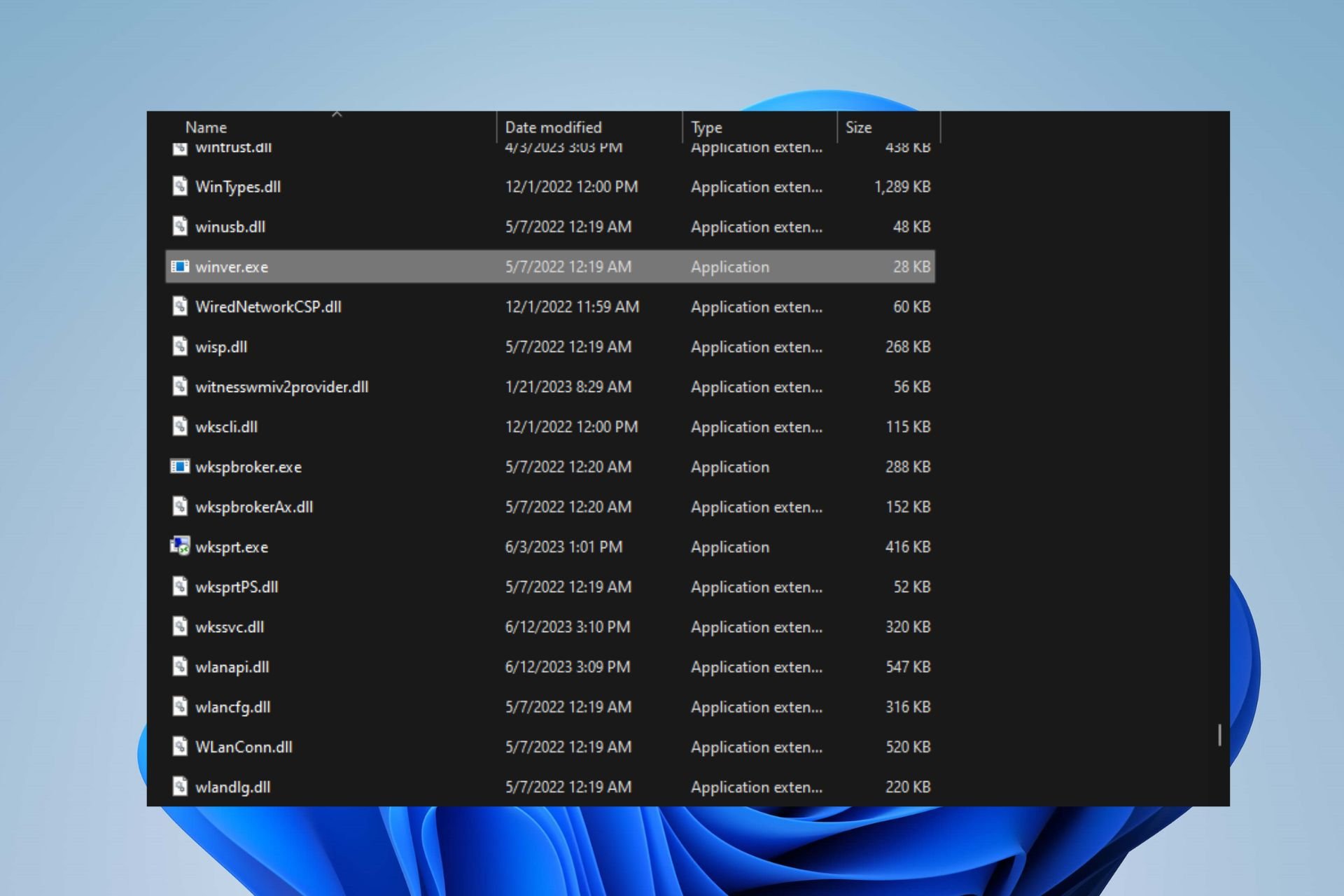
Task: Click the WinTypes.dll file icon
Action: pos(180,186)
